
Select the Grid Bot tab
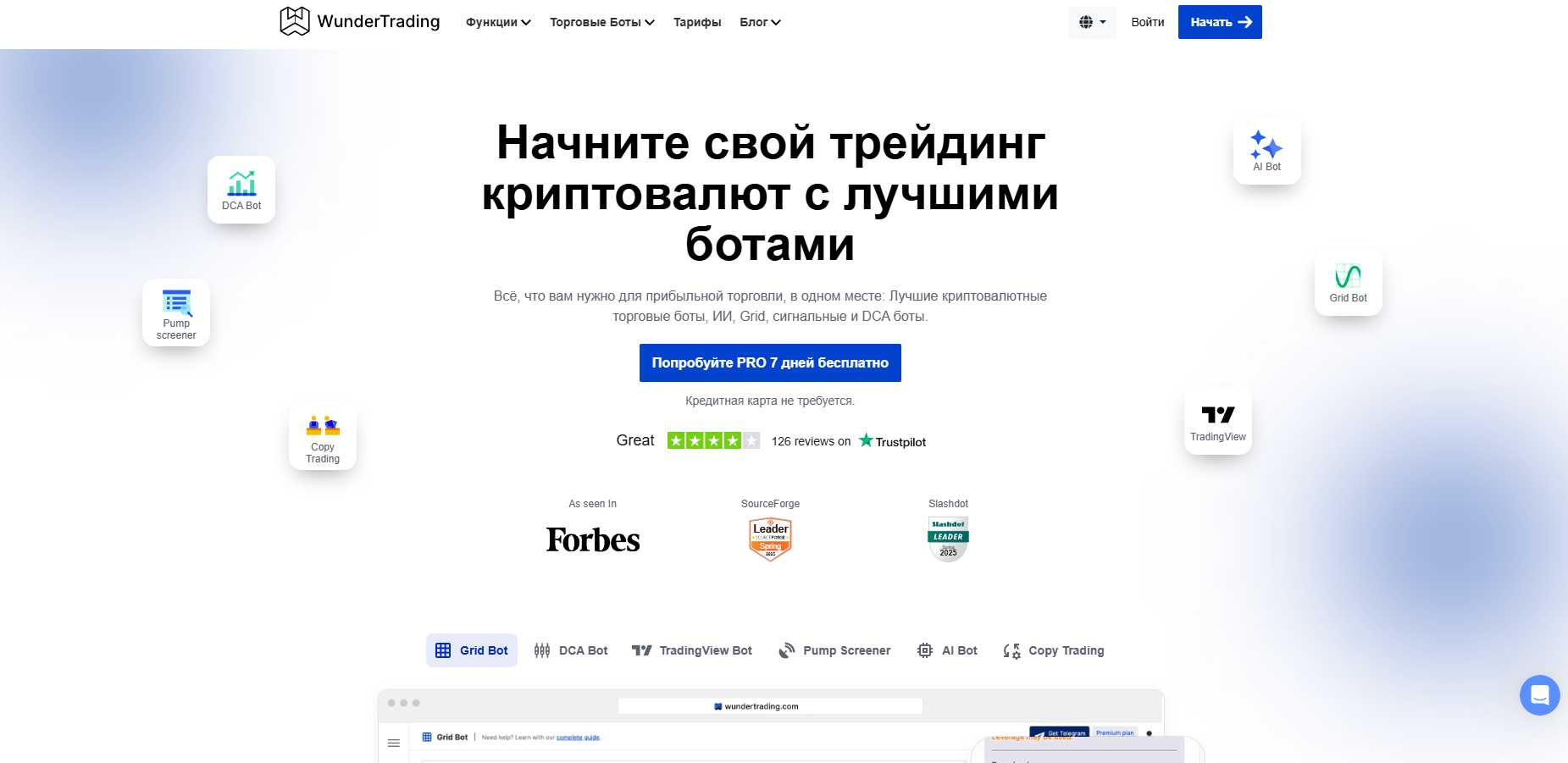(472, 650)
